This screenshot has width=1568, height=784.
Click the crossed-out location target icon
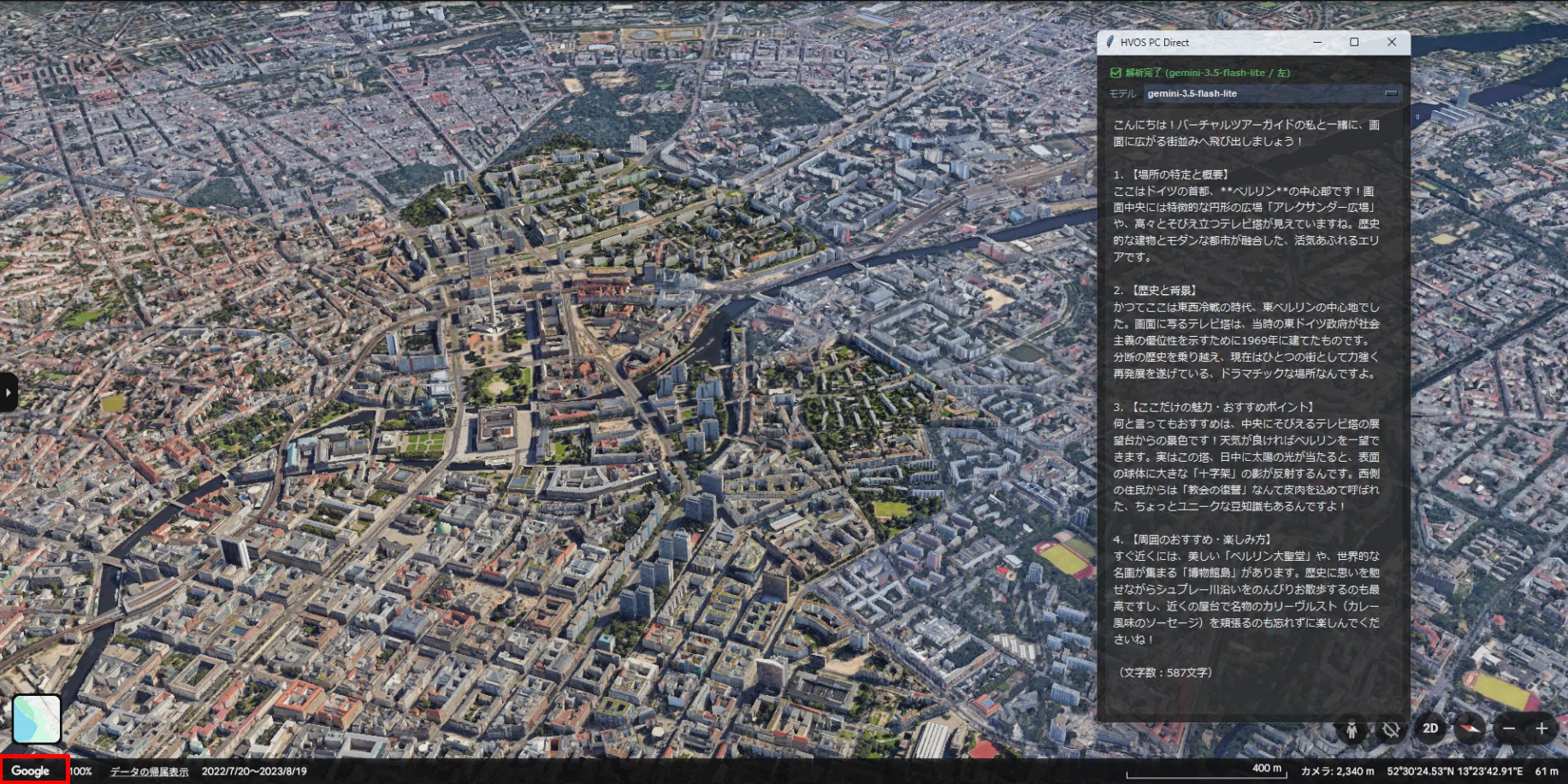coord(1391,729)
